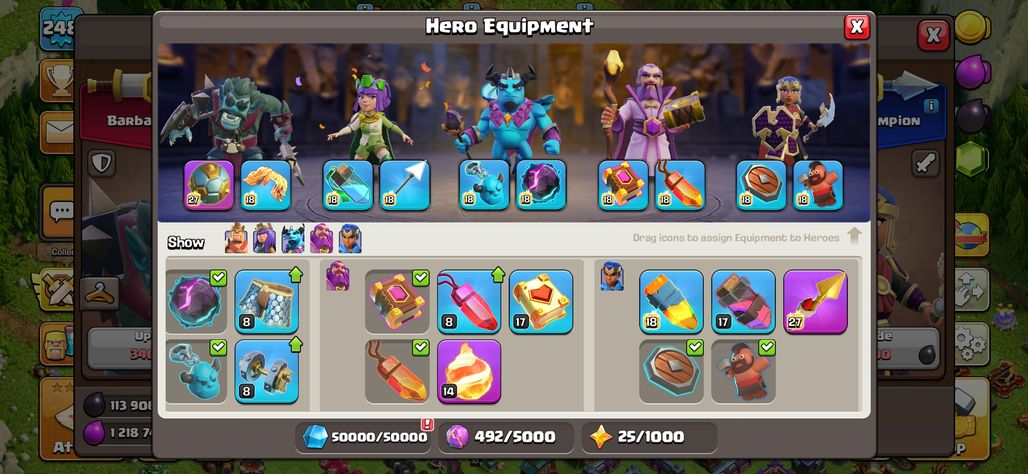1028x474 pixels.
Task: Select the chainmail Metal Pants level 8
Action: point(267,302)
